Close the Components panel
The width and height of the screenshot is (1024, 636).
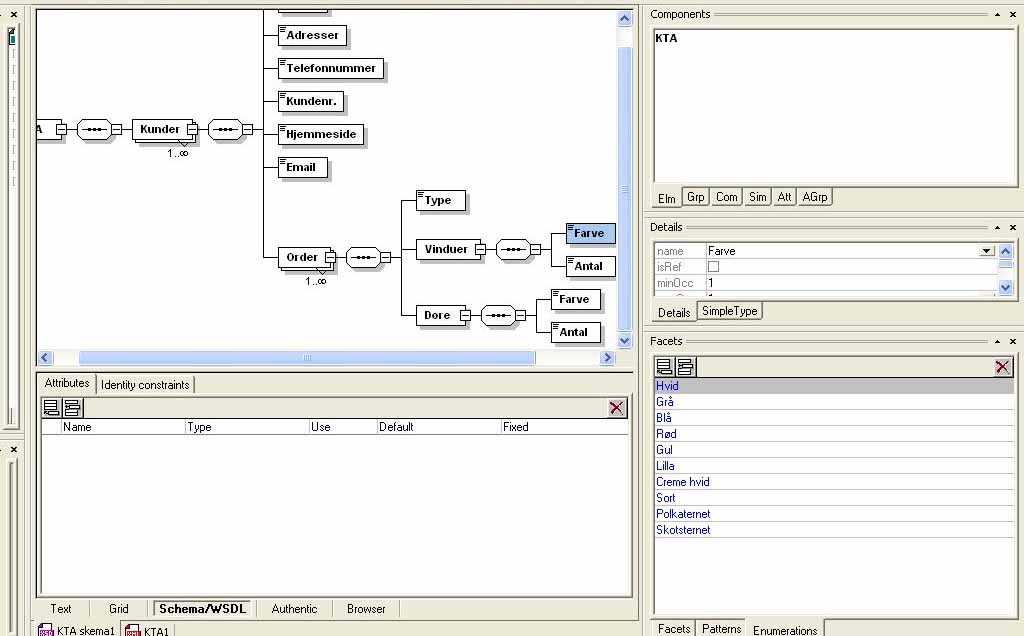pyautogui.click(x=1012, y=14)
